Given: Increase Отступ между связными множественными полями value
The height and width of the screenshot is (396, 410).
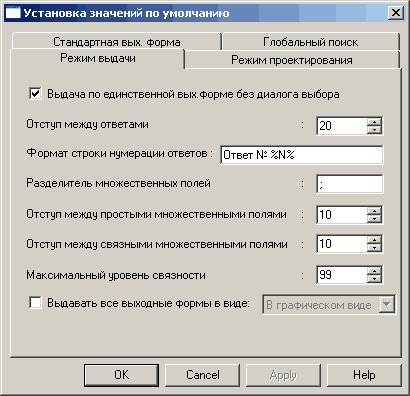Looking at the screenshot, I should click(x=374, y=240).
